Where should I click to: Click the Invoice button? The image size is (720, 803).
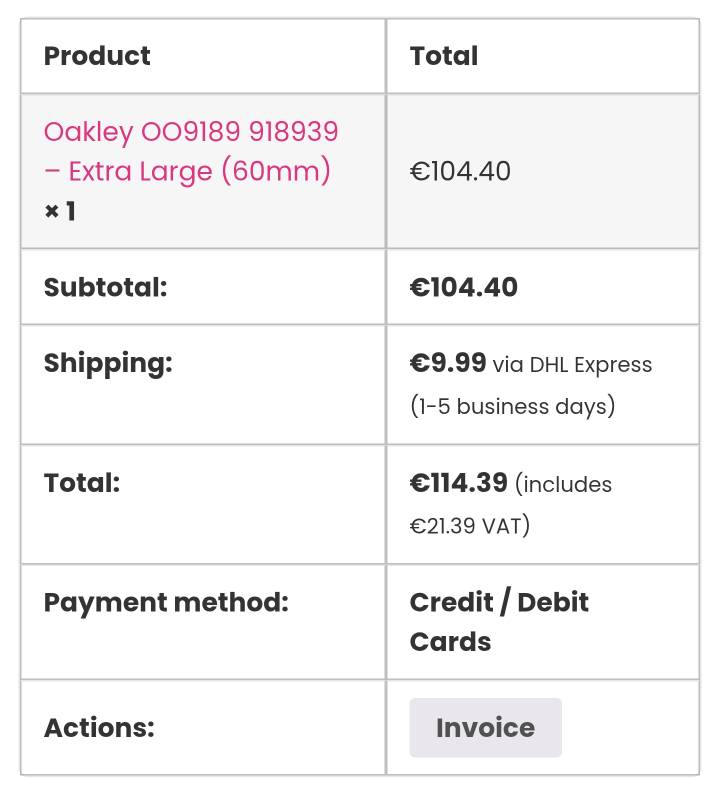(x=485, y=728)
